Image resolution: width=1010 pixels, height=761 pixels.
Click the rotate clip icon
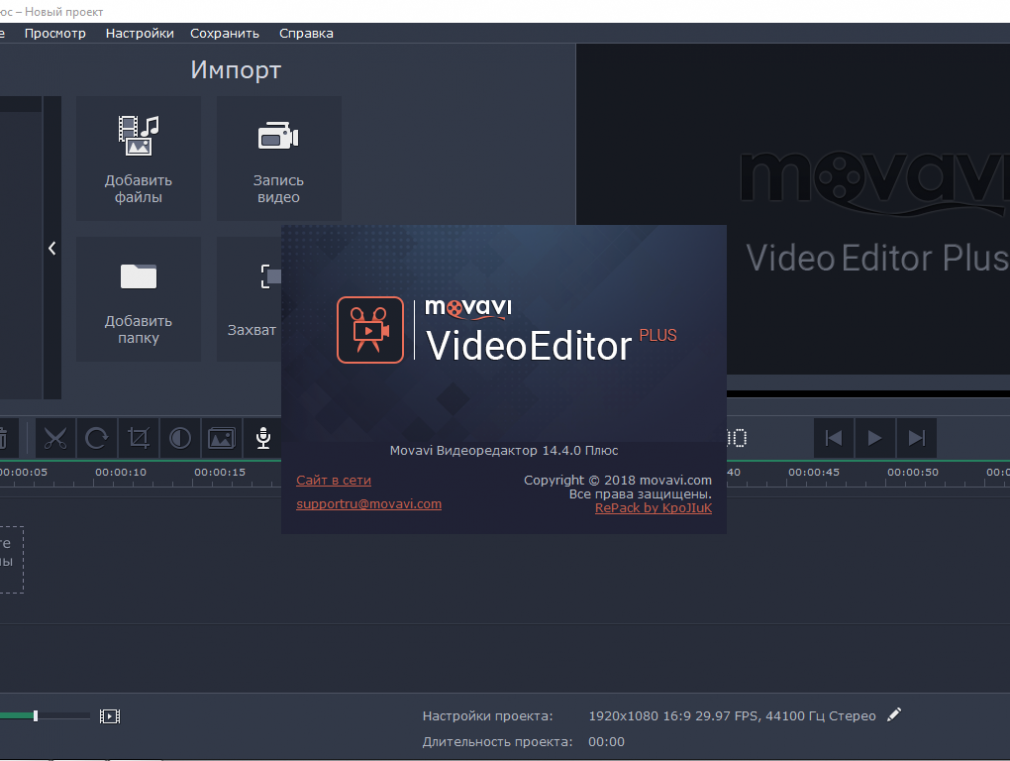tap(97, 438)
